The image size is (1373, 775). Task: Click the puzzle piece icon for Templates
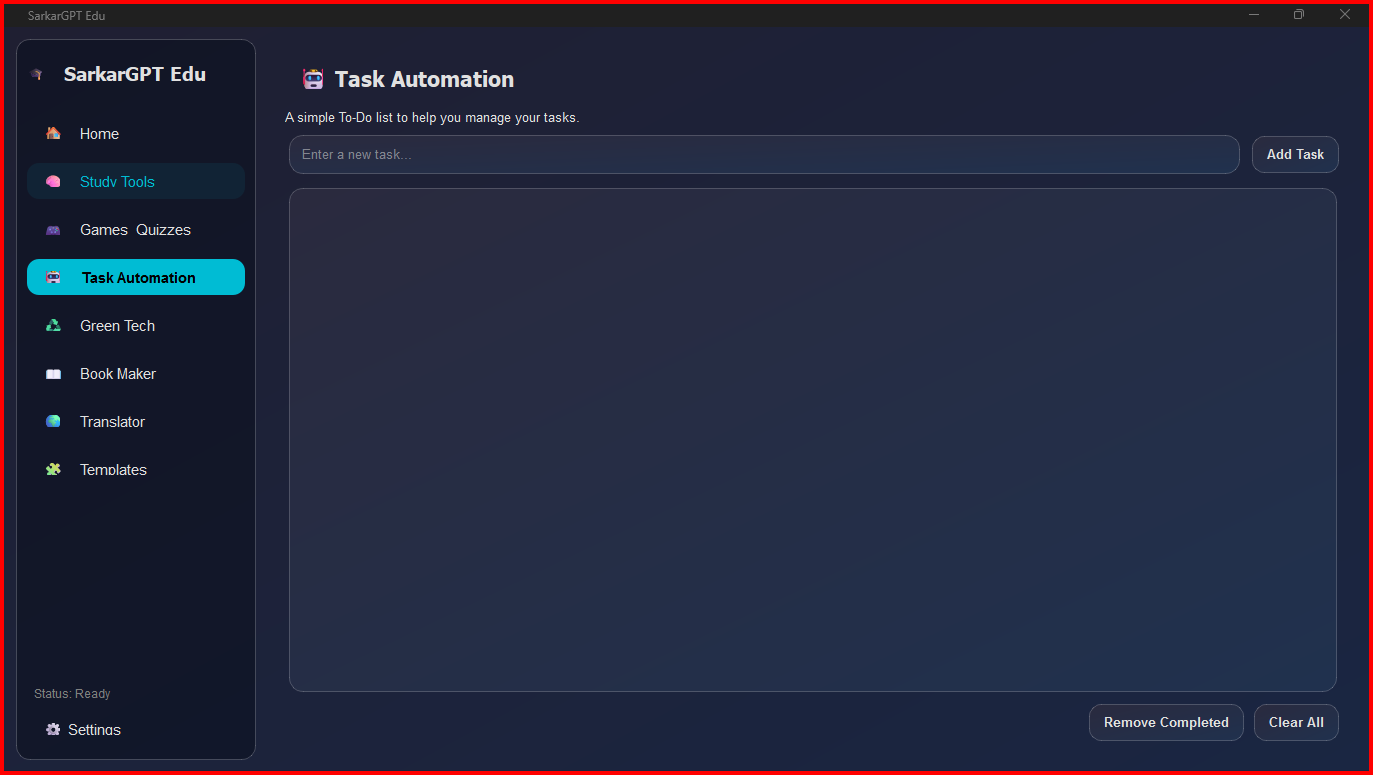click(x=53, y=469)
